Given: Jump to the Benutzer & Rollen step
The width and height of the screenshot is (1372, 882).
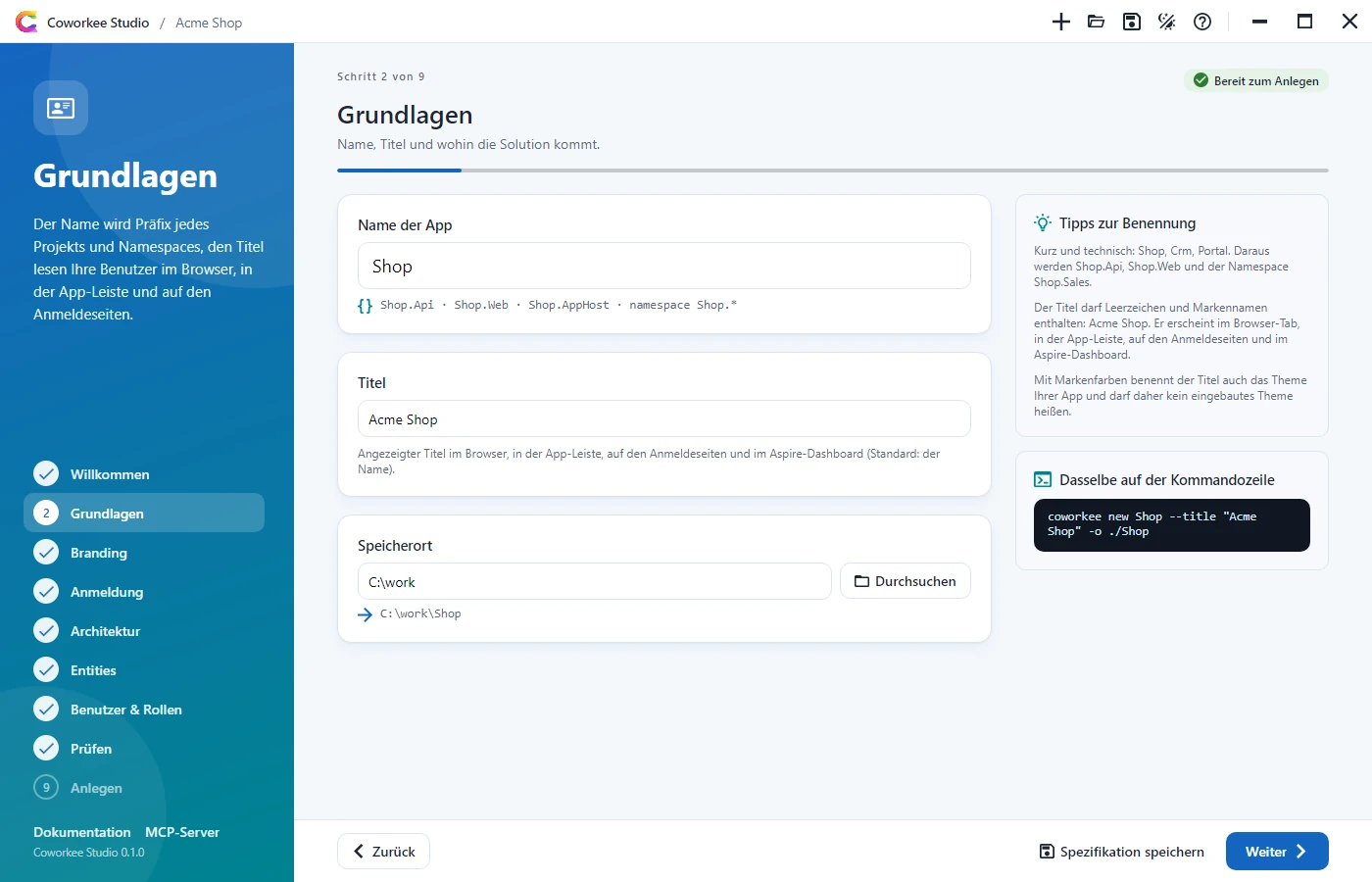Looking at the screenshot, I should tap(144, 710).
